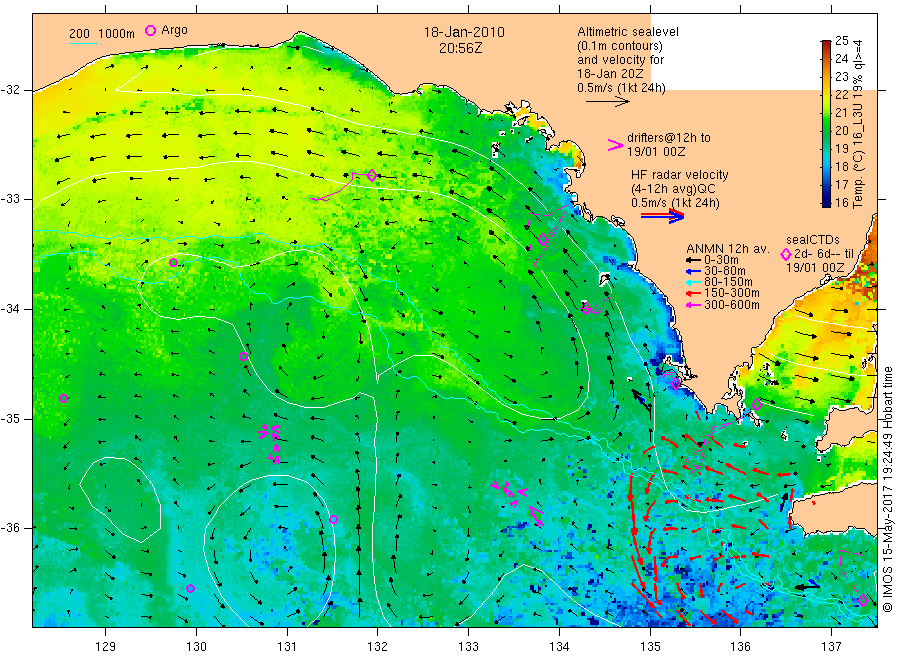Click the Argo circle symbol in the legend

coord(150,30)
